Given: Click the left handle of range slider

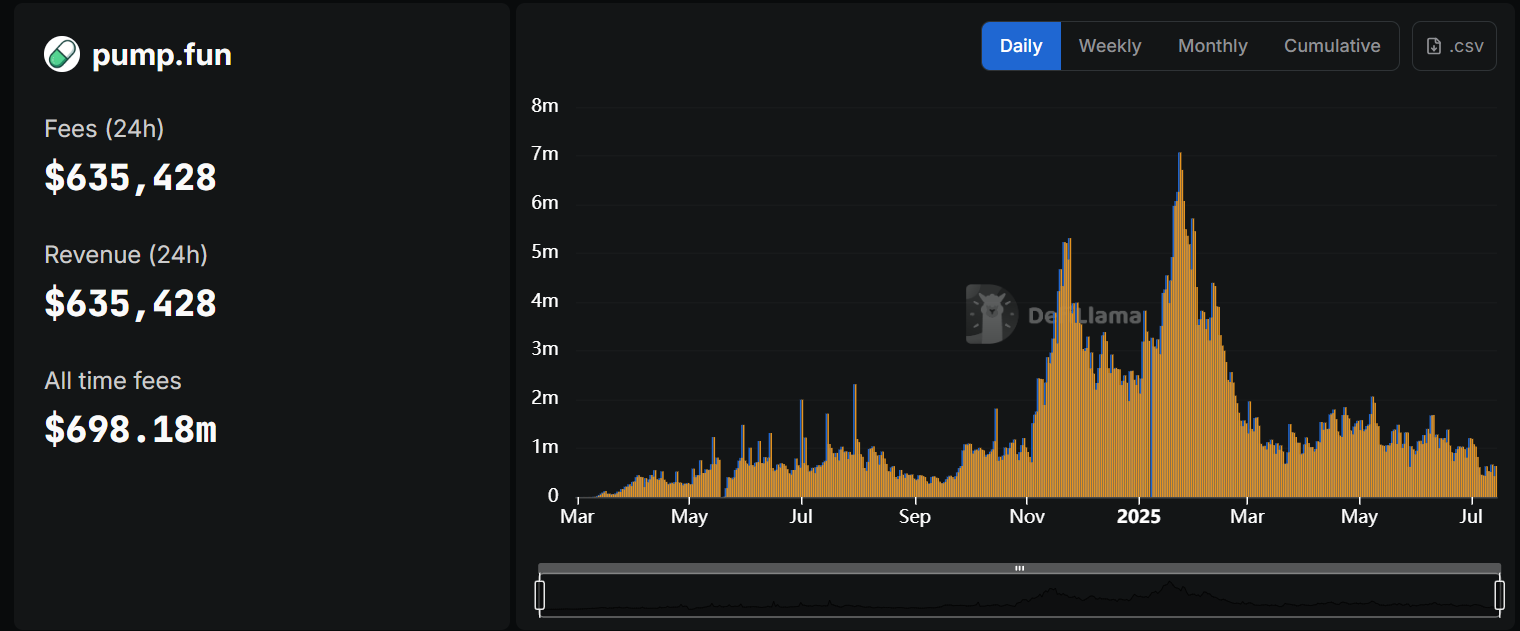Looking at the screenshot, I should pyautogui.click(x=540, y=595).
